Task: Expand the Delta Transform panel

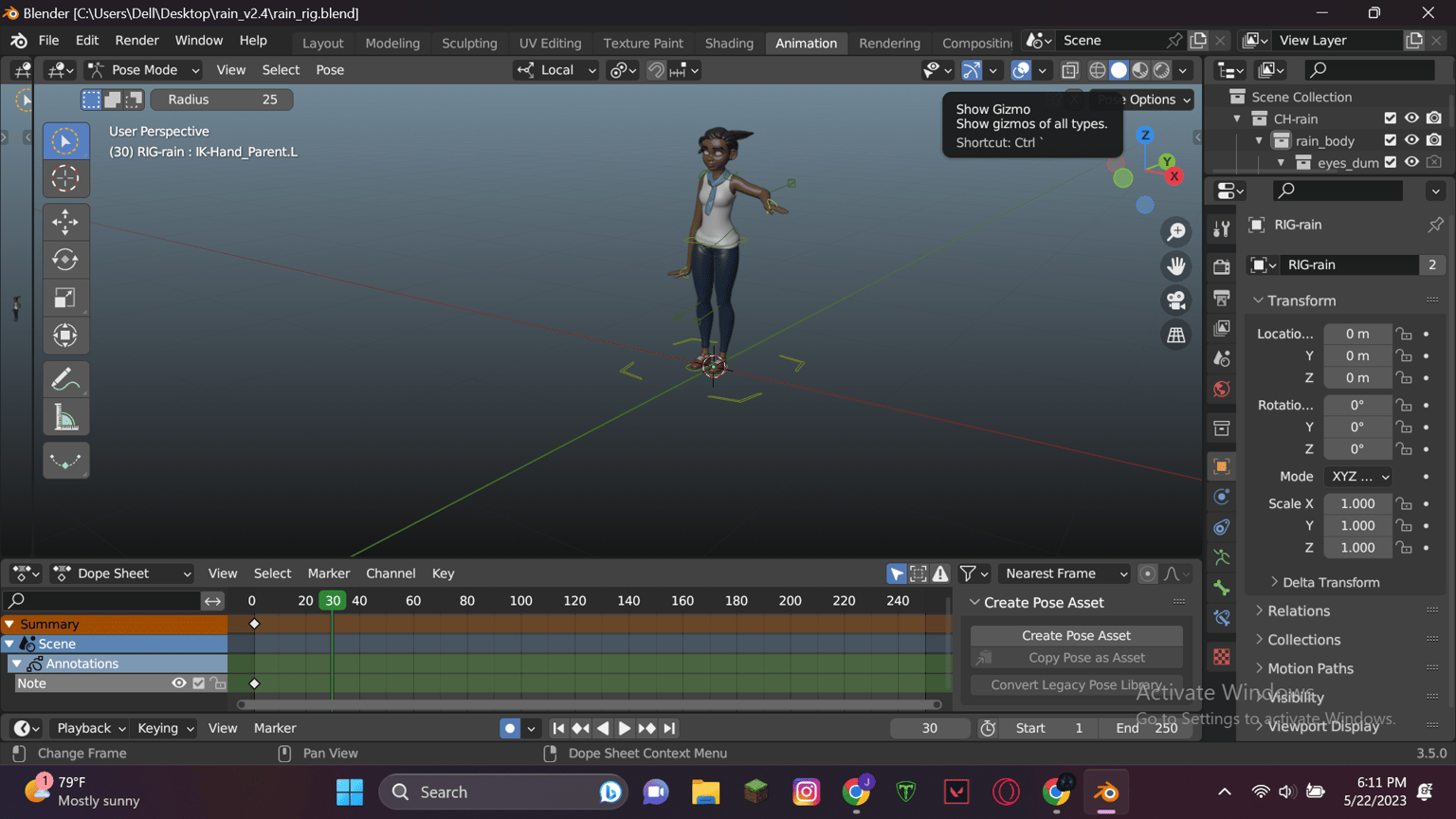Action: click(1331, 582)
